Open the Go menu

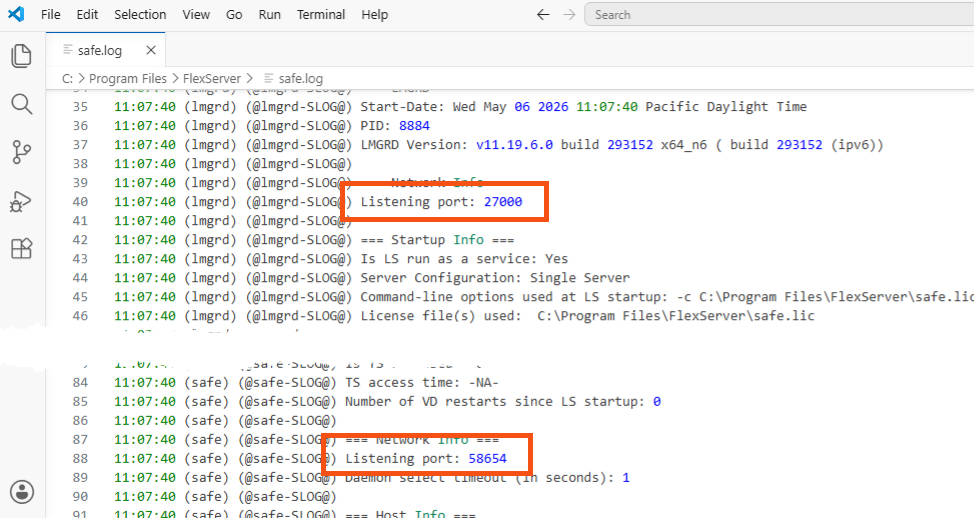pos(234,14)
